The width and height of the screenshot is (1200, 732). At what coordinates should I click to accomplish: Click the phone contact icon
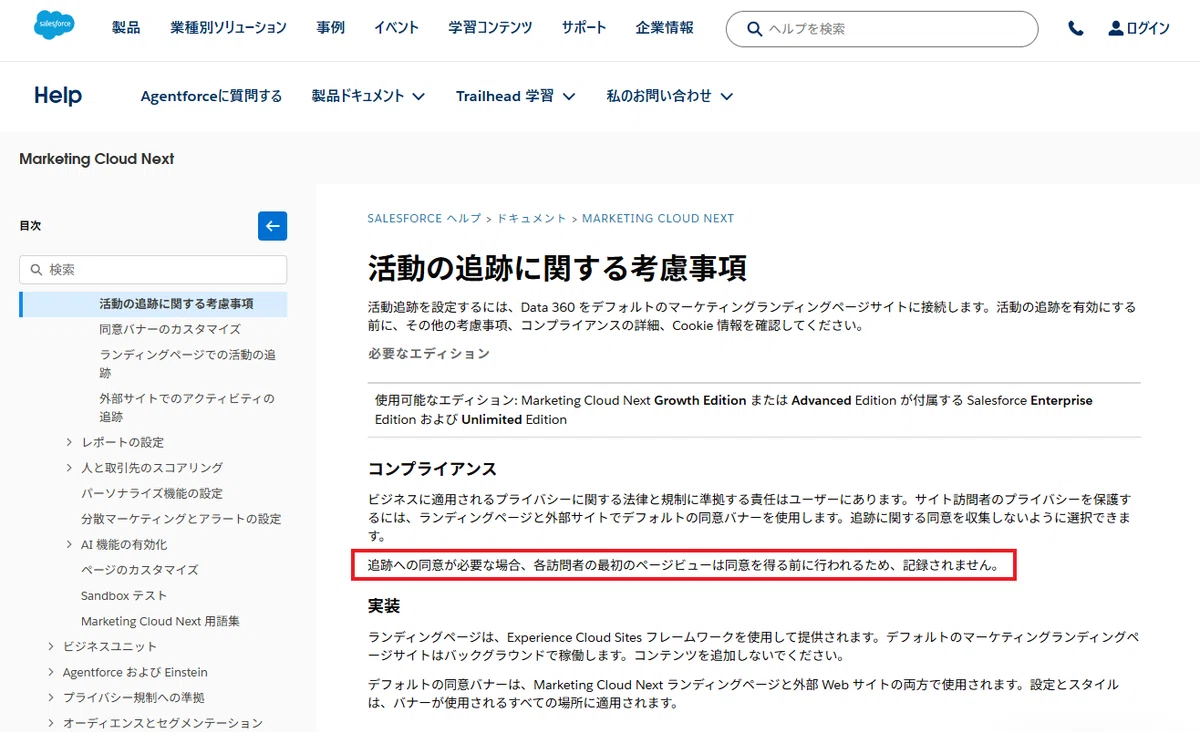click(1076, 29)
